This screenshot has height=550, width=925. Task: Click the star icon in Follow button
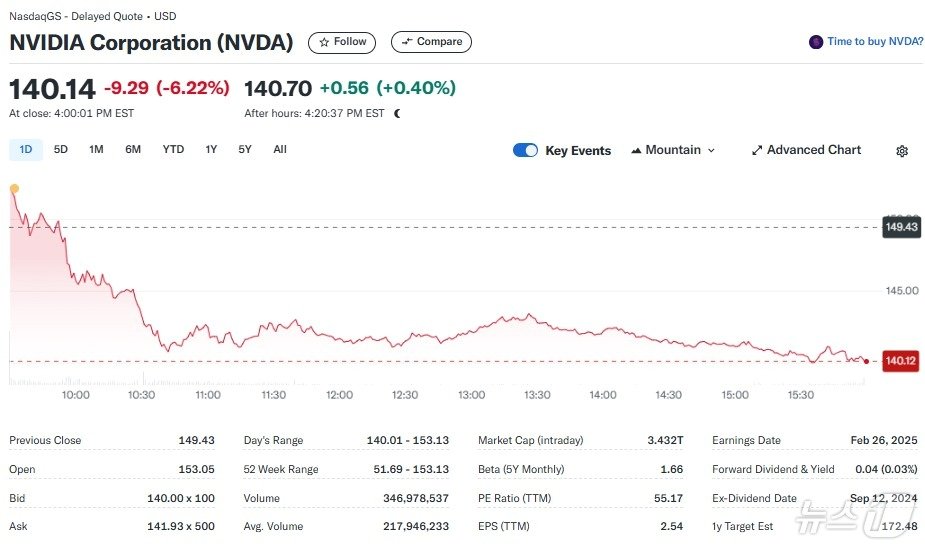(324, 42)
